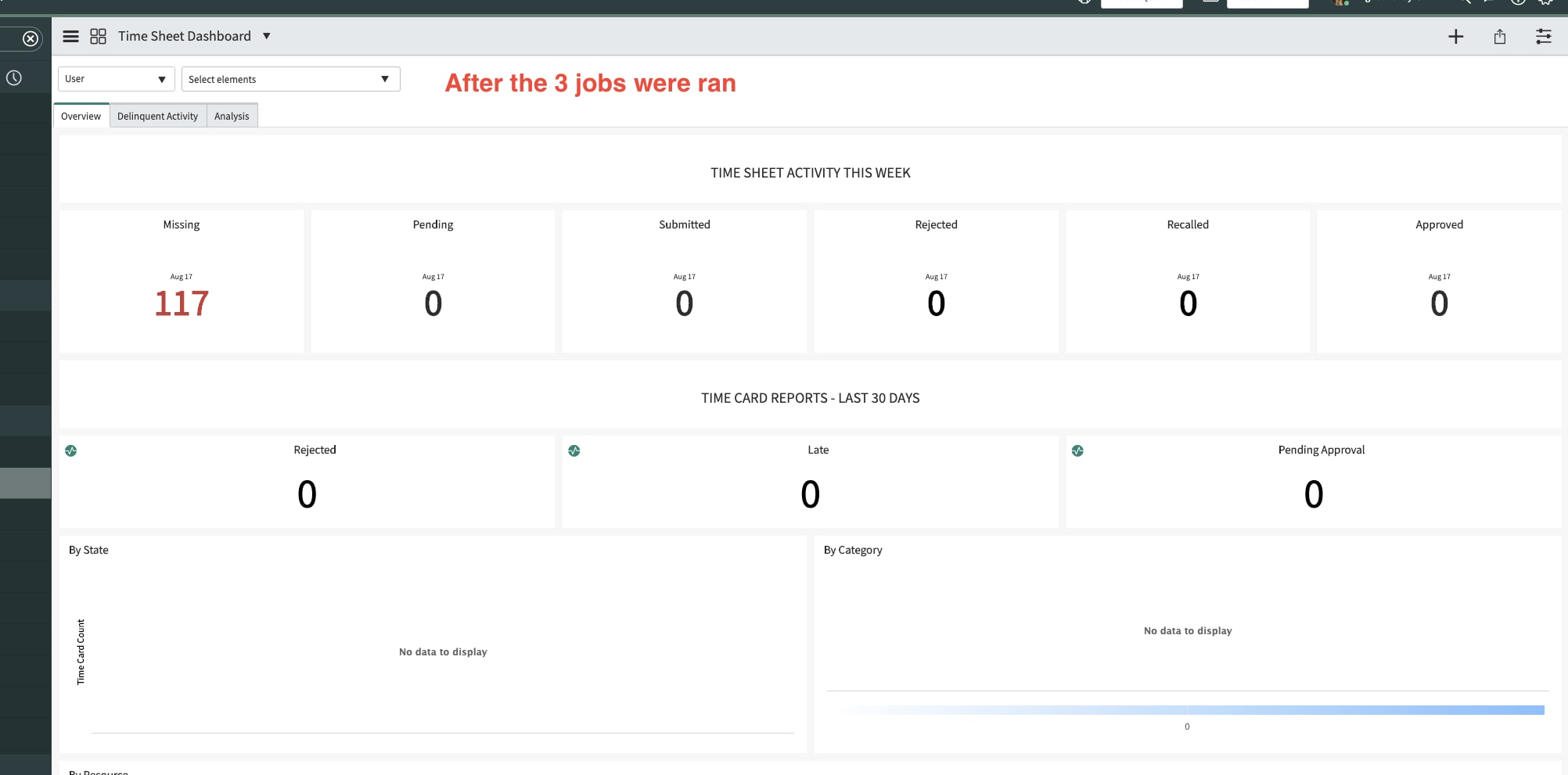Click the user avatar in the top bar

point(1338,3)
